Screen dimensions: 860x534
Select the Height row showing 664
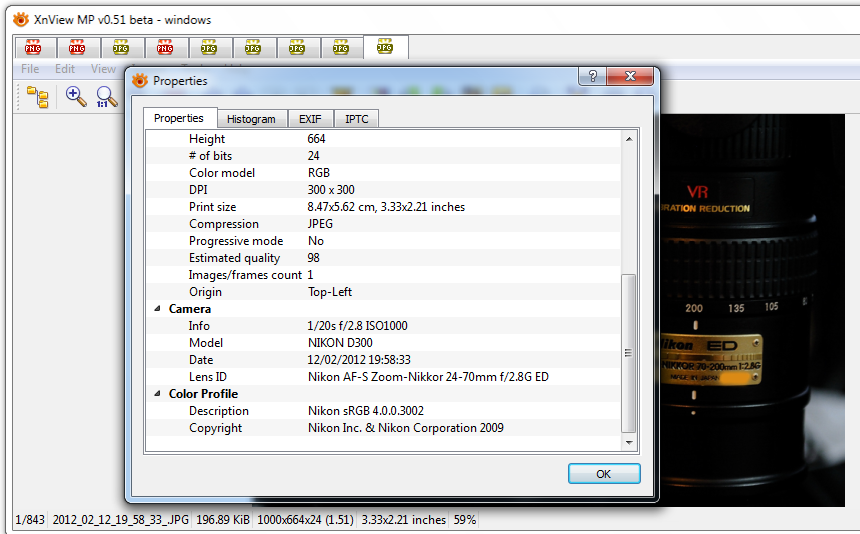[x=383, y=139]
